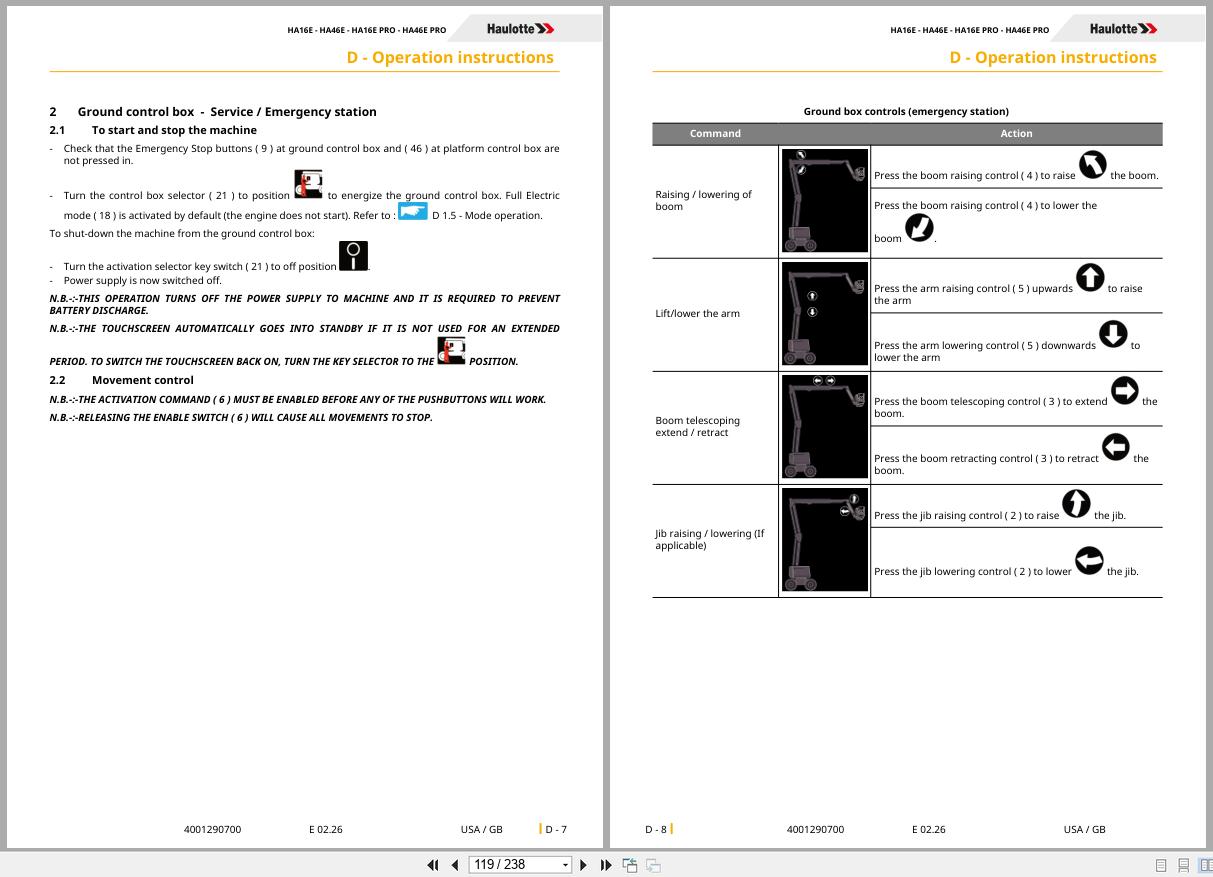Click the key selector icon before 'POSITION'

click(452, 351)
